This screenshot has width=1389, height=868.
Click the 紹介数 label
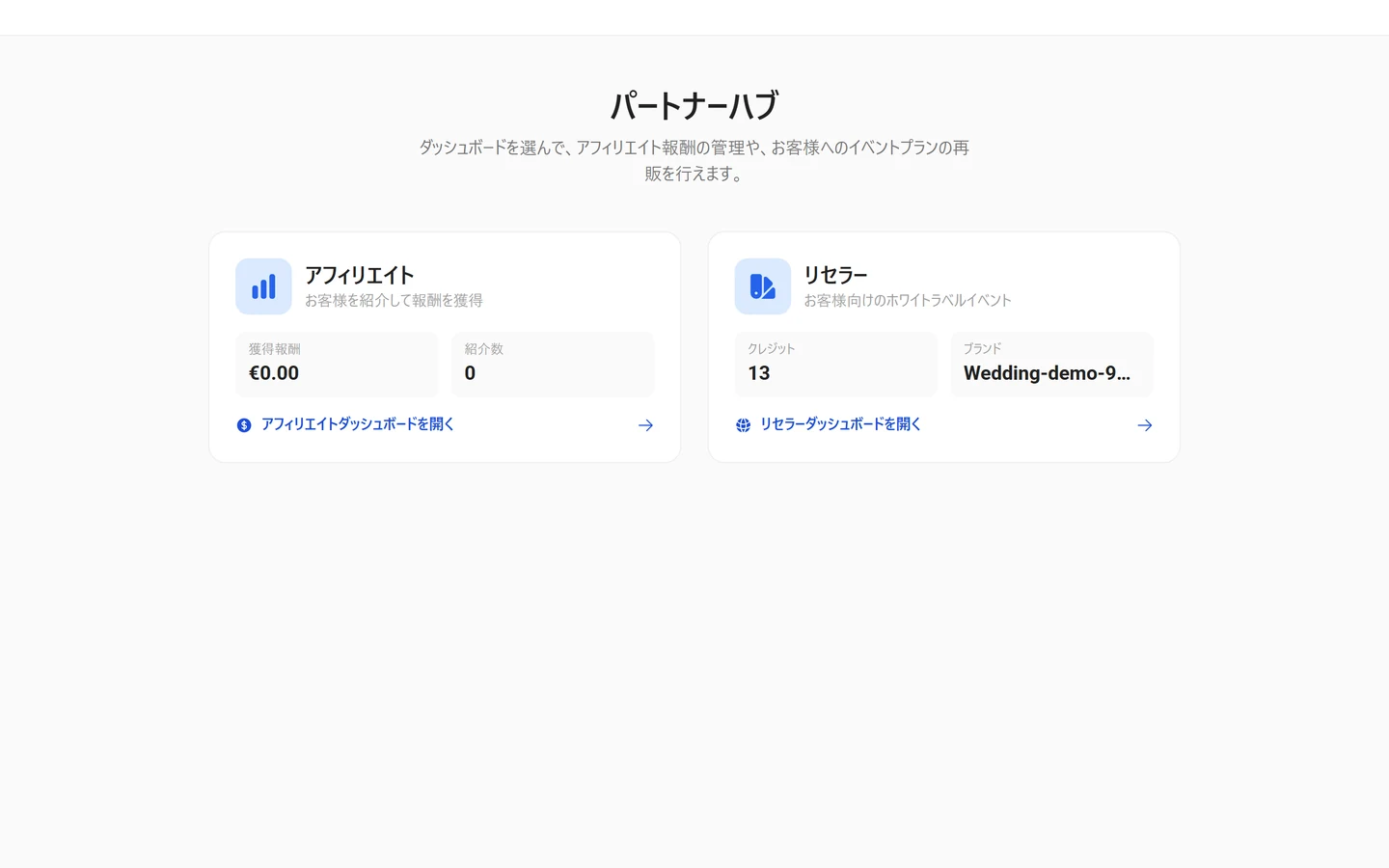(484, 349)
